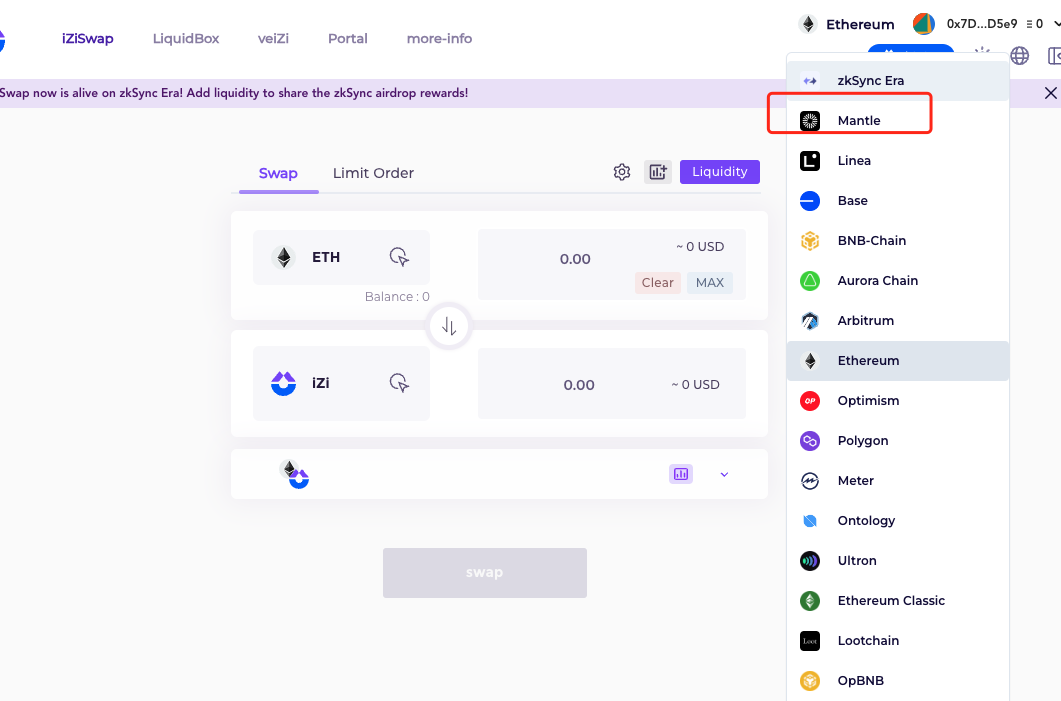Choose Ultron network

pyautogui.click(x=897, y=560)
